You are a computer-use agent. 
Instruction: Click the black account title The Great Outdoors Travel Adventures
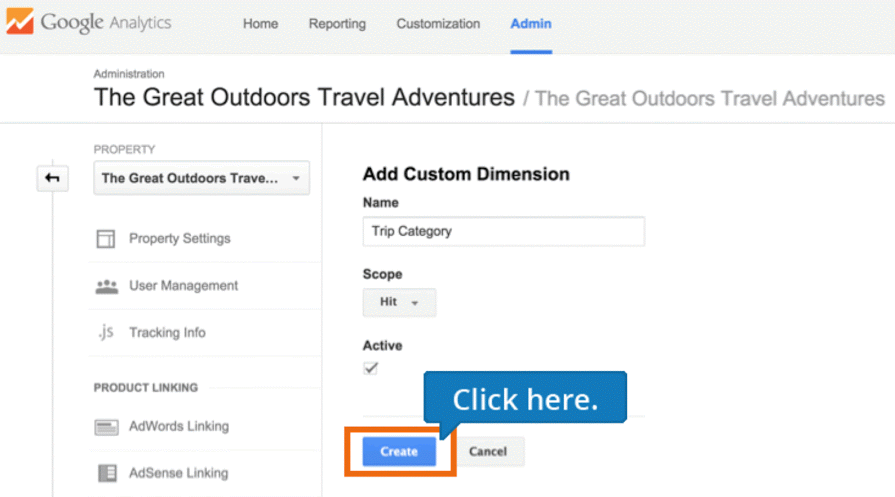coord(304,98)
